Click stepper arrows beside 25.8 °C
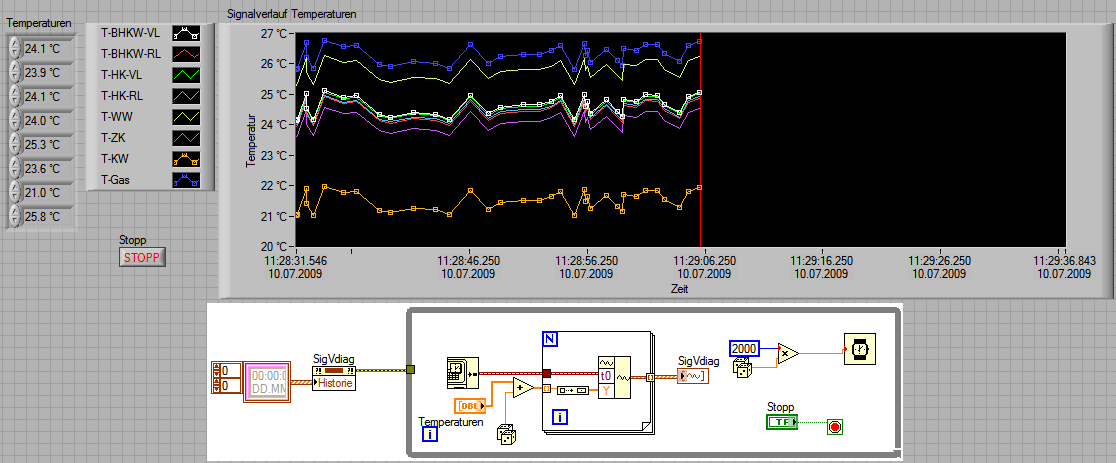This screenshot has height=463, width=1116. [x=15, y=216]
